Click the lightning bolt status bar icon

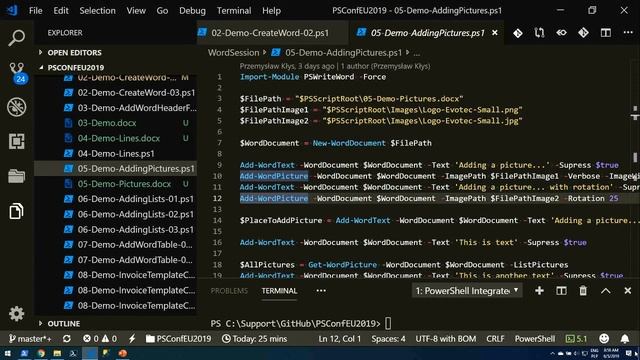[x=132, y=339]
